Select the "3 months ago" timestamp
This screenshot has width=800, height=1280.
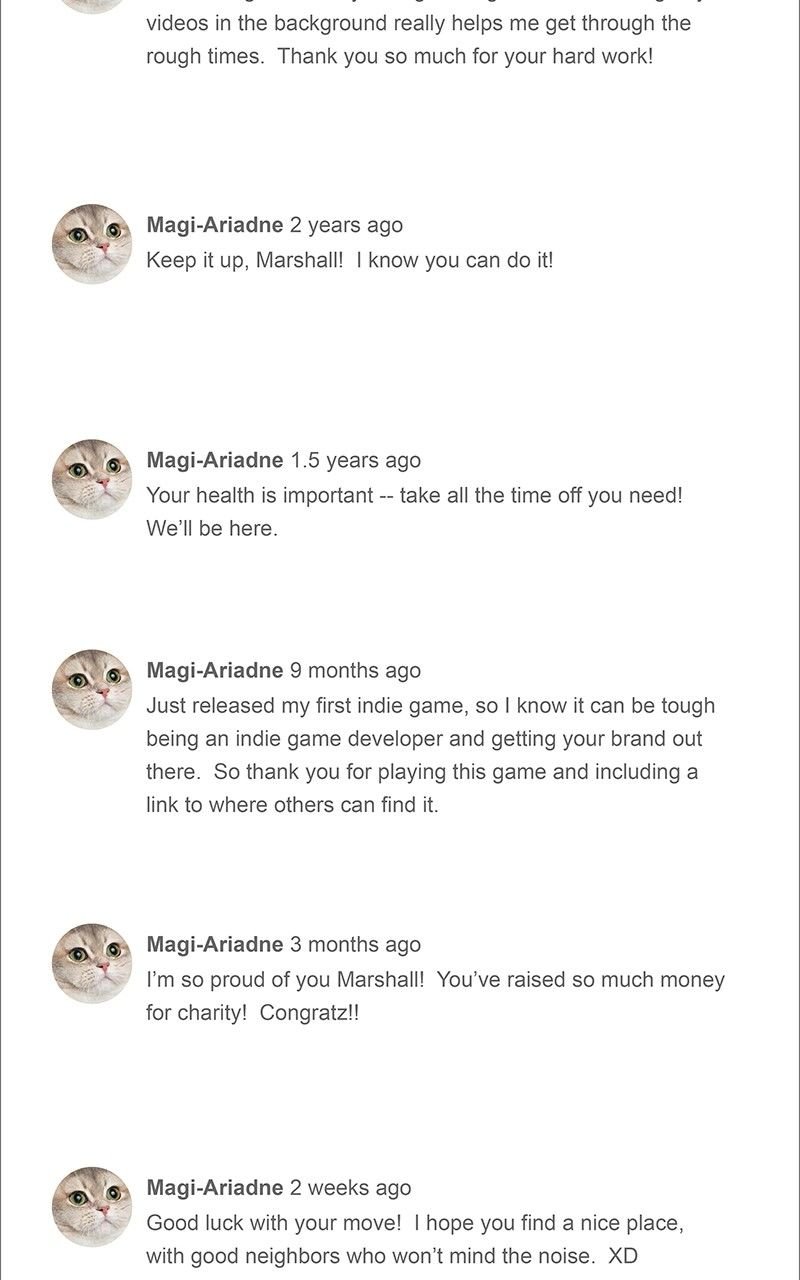(x=356, y=944)
